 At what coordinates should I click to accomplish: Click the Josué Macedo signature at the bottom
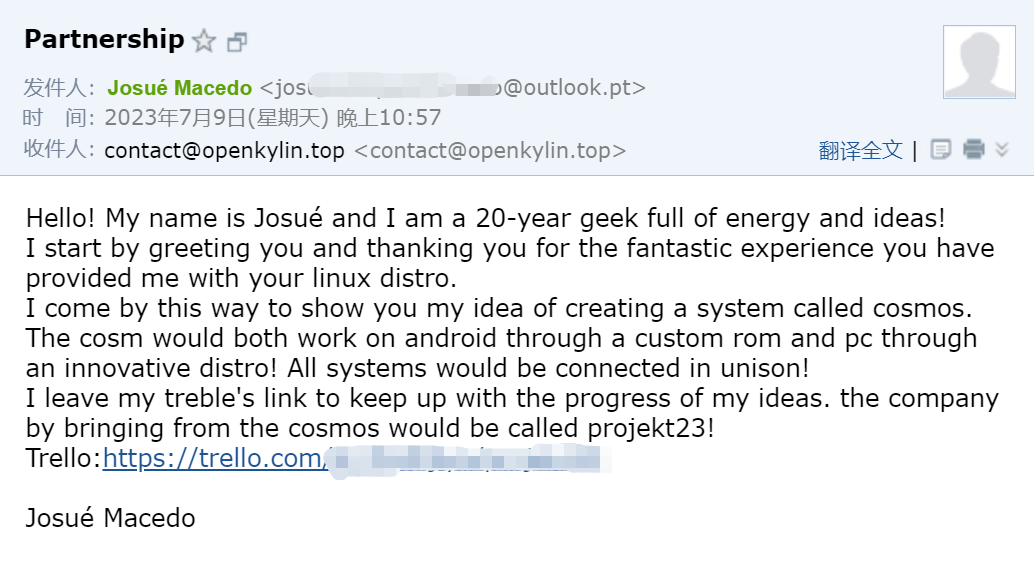(x=110, y=518)
